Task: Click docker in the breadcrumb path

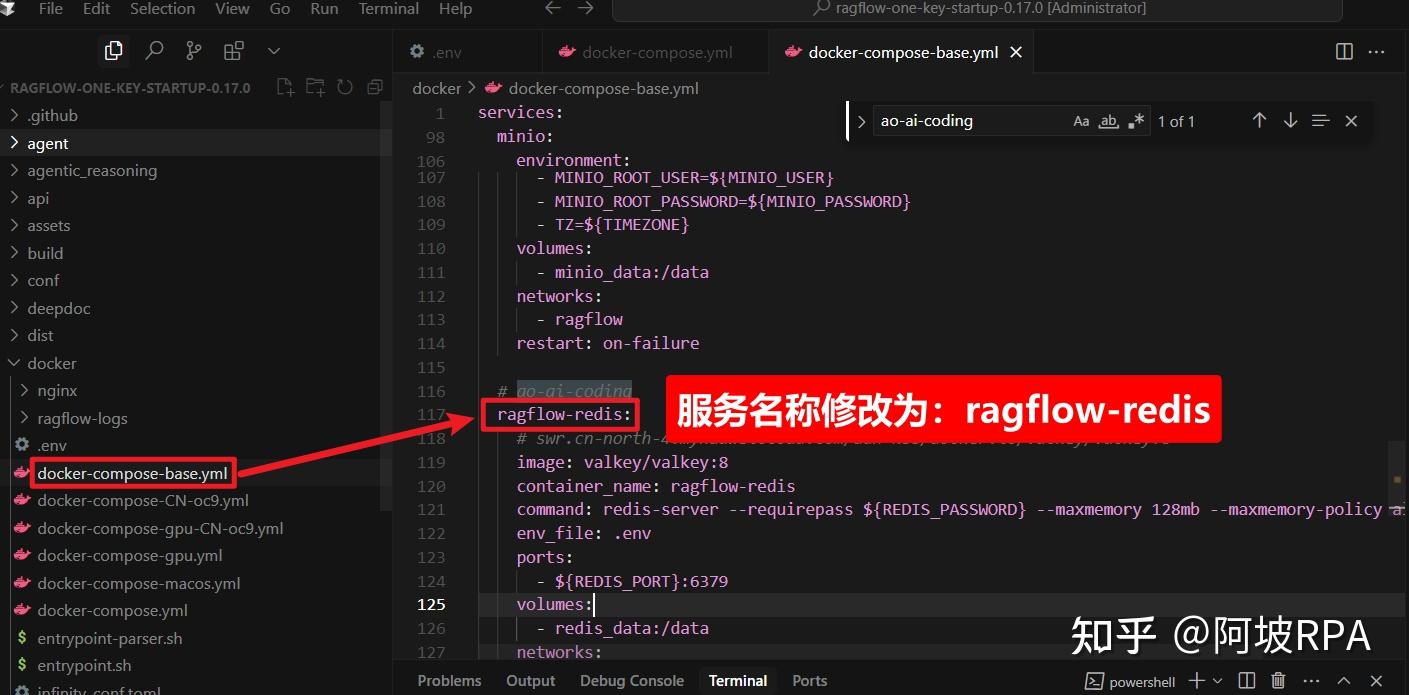Action: [x=436, y=88]
